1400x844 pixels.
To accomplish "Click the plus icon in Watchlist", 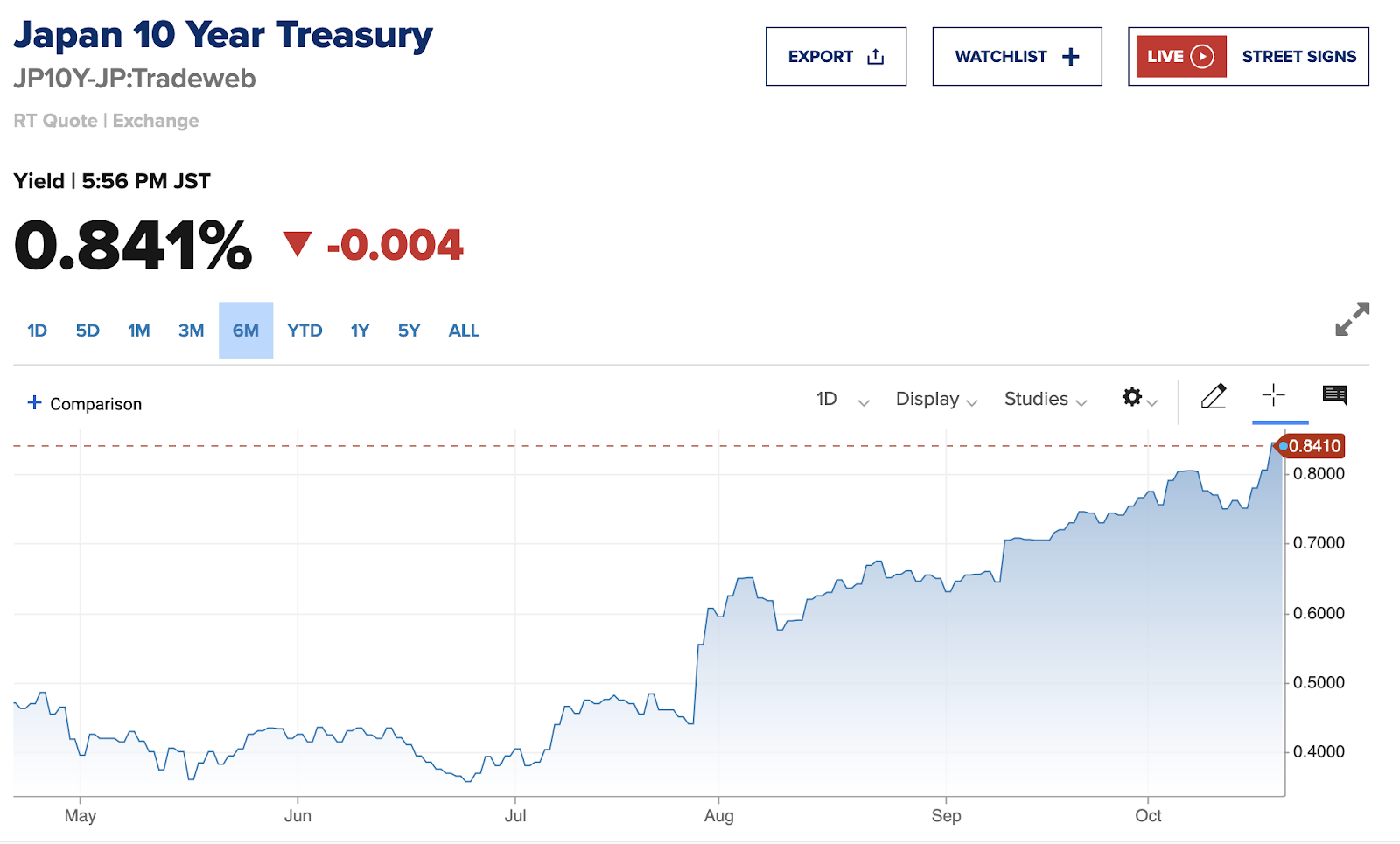I will coord(1071,57).
